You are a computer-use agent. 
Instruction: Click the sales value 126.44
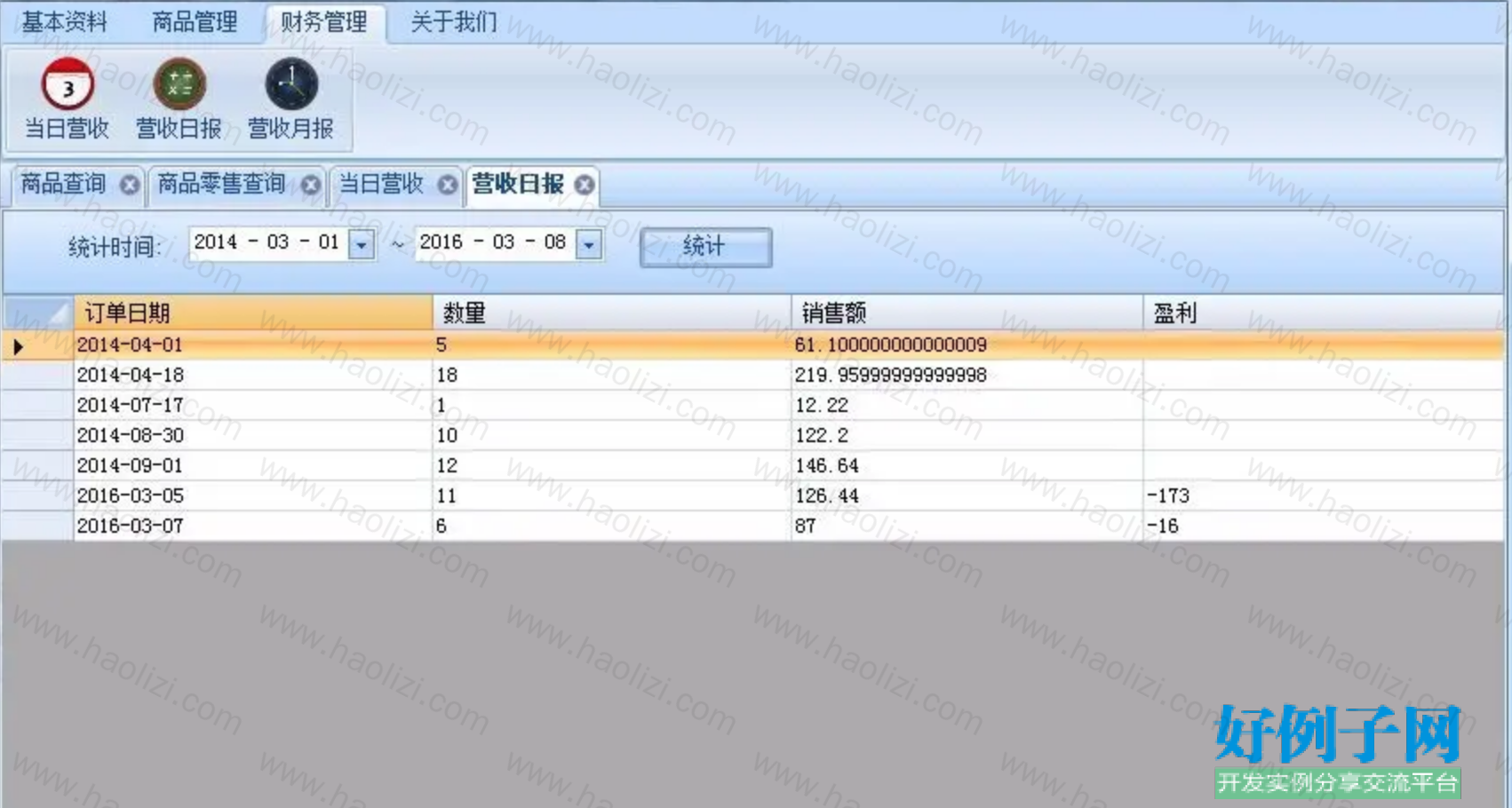[x=827, y=495]
